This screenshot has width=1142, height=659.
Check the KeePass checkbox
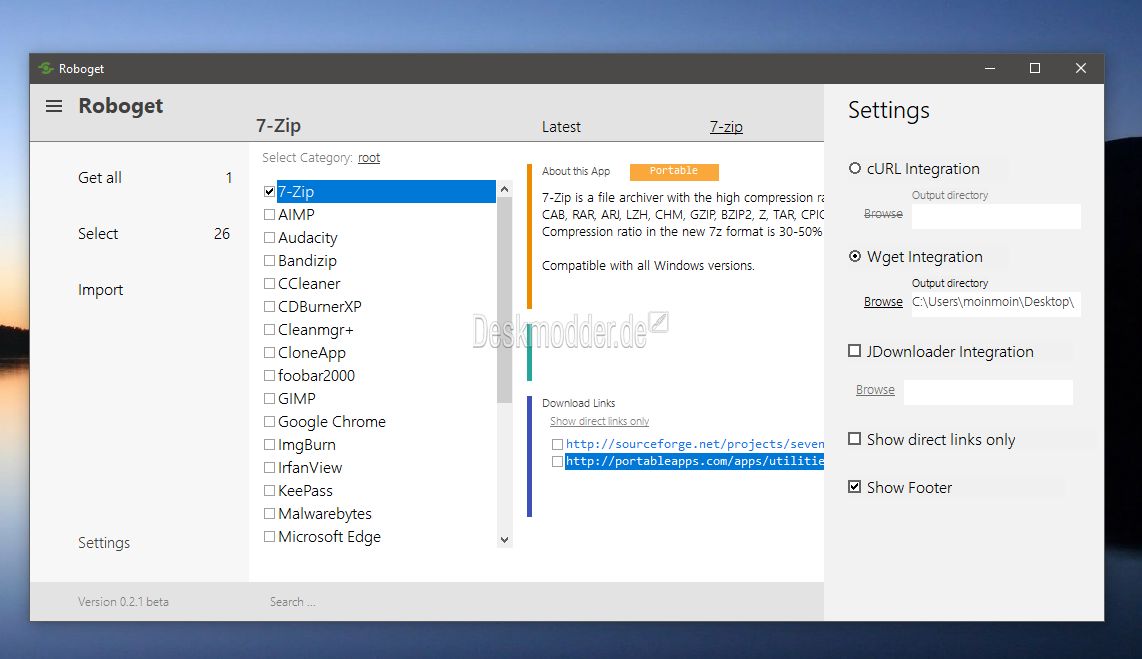point(269,491)
